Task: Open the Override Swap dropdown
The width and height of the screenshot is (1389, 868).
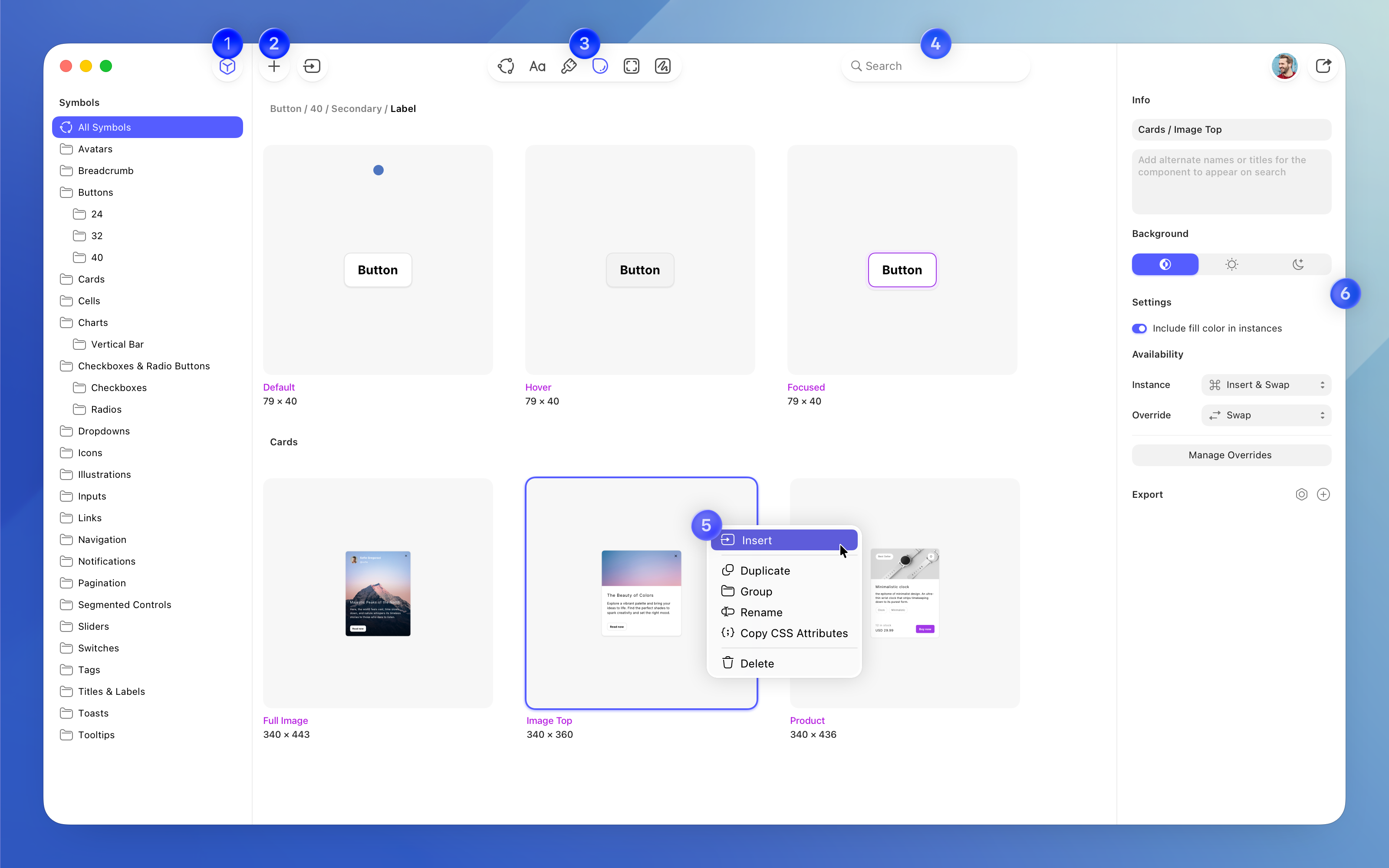Action: click(x=1266, y=415)
